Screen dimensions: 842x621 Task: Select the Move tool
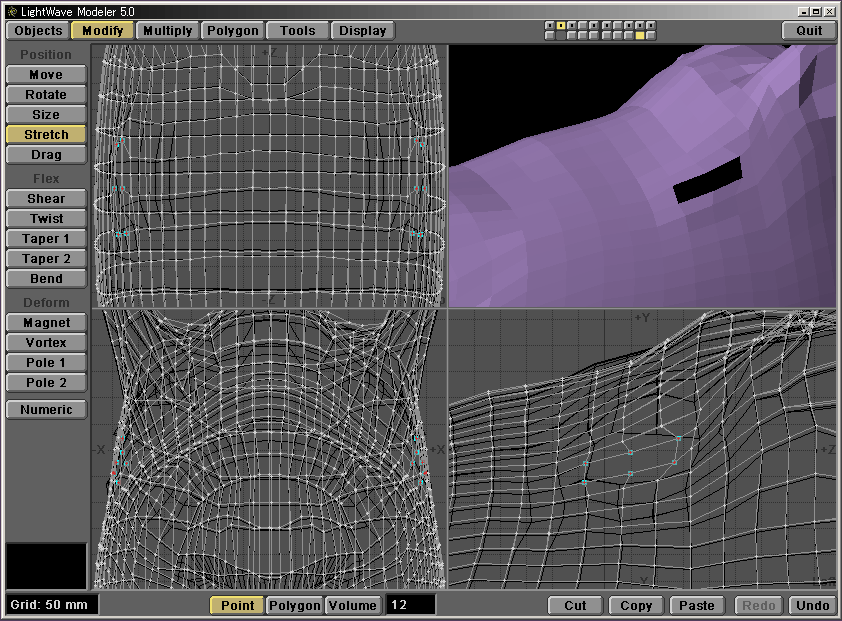46,75
